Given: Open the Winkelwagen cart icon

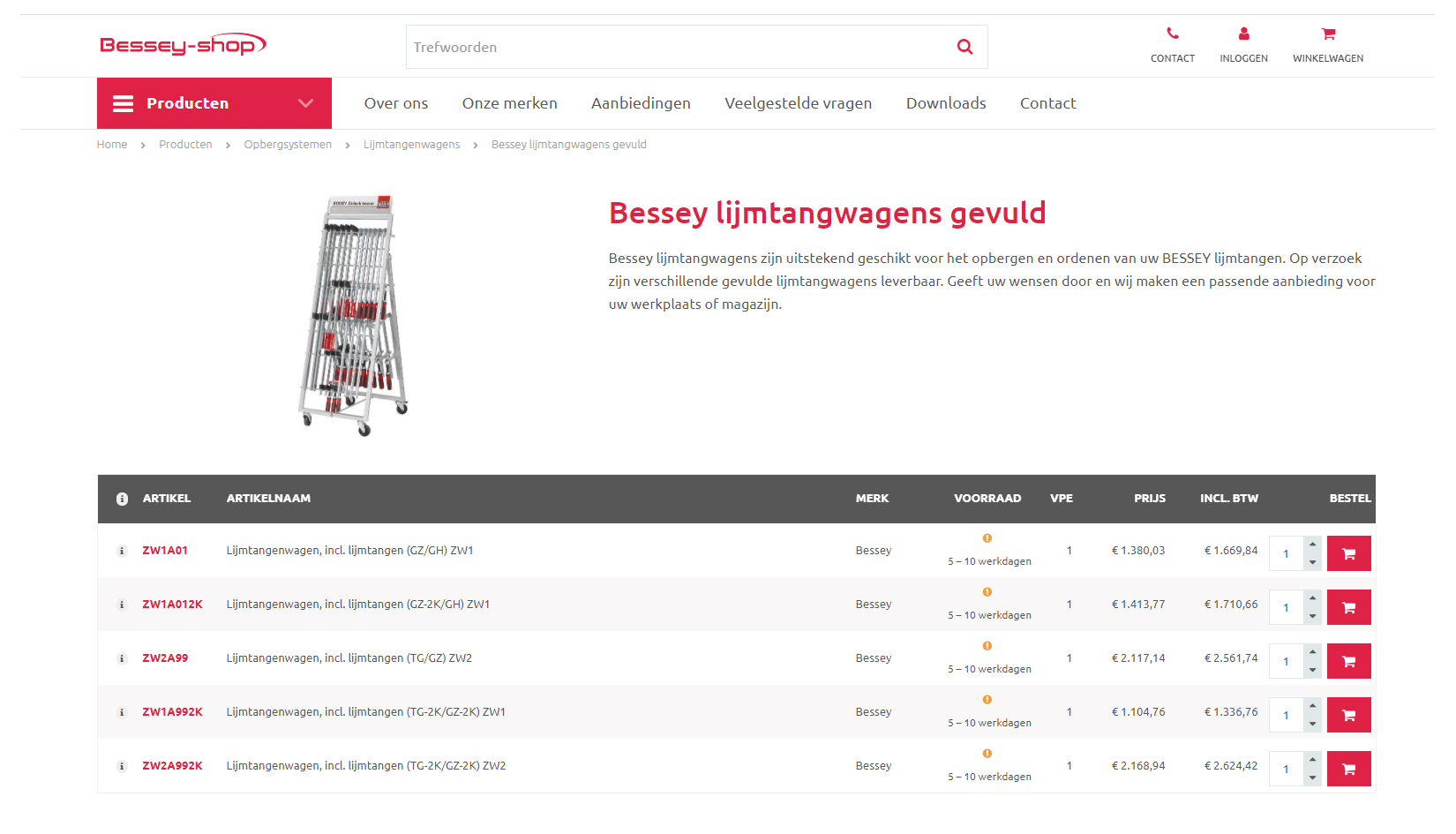Looking at the screenshot, I should 1327,33.
